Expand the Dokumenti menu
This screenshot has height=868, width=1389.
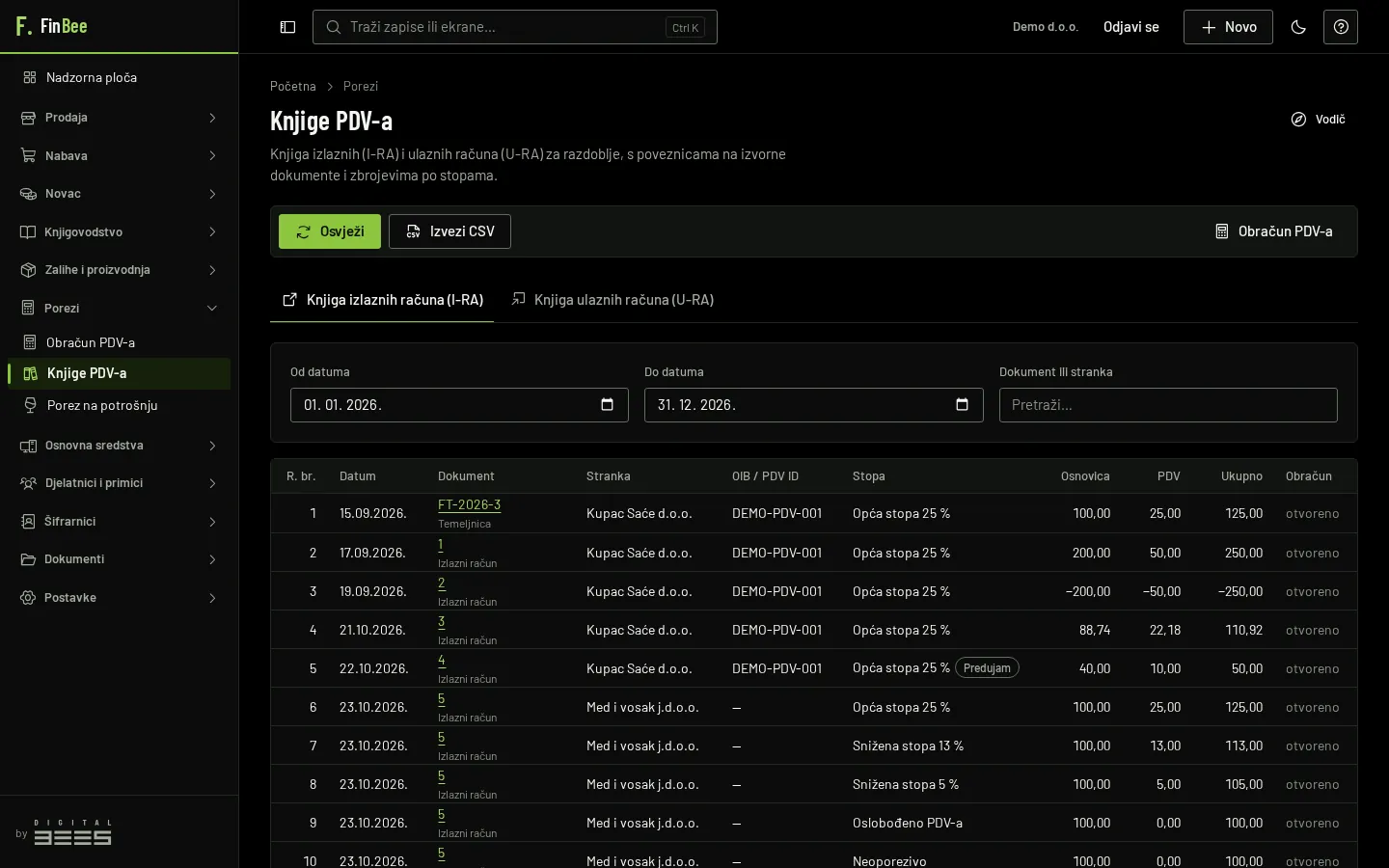[x=119, y=559]
